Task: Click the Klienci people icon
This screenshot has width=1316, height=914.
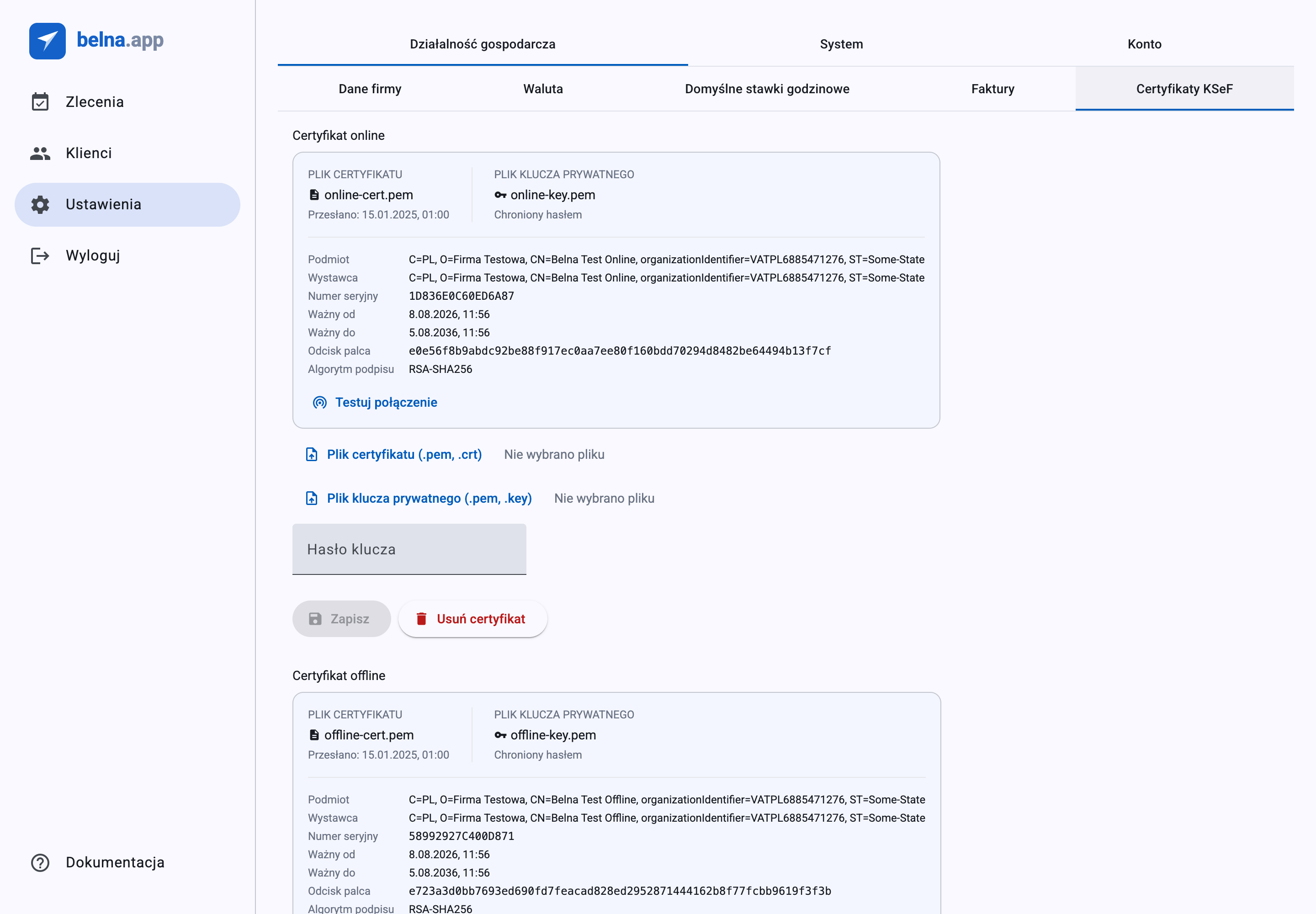Action: point(40,153)
